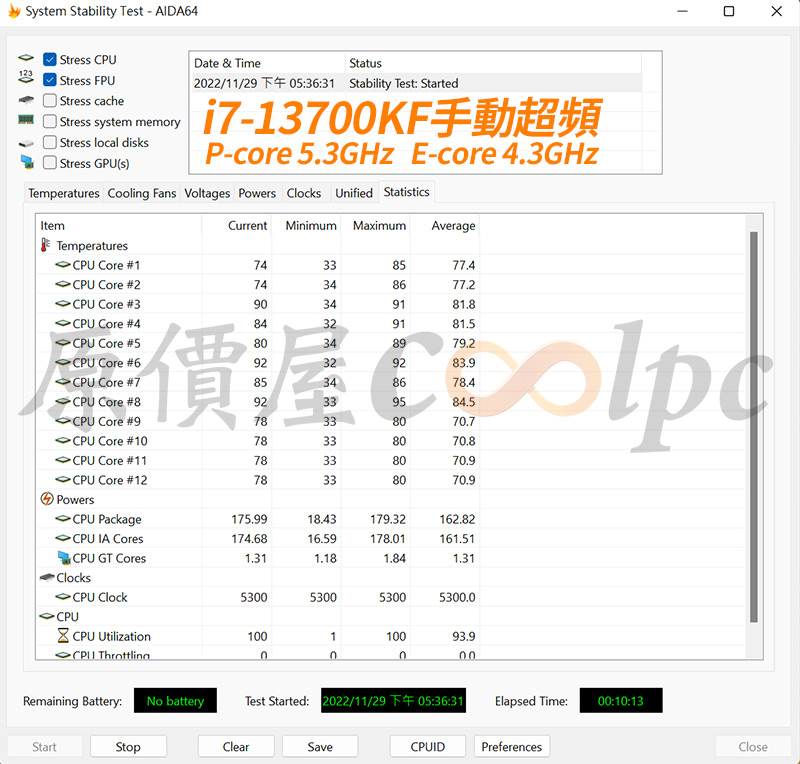Enable the Stress local disks checkbox
800x764 pixels.
[49, 142]
